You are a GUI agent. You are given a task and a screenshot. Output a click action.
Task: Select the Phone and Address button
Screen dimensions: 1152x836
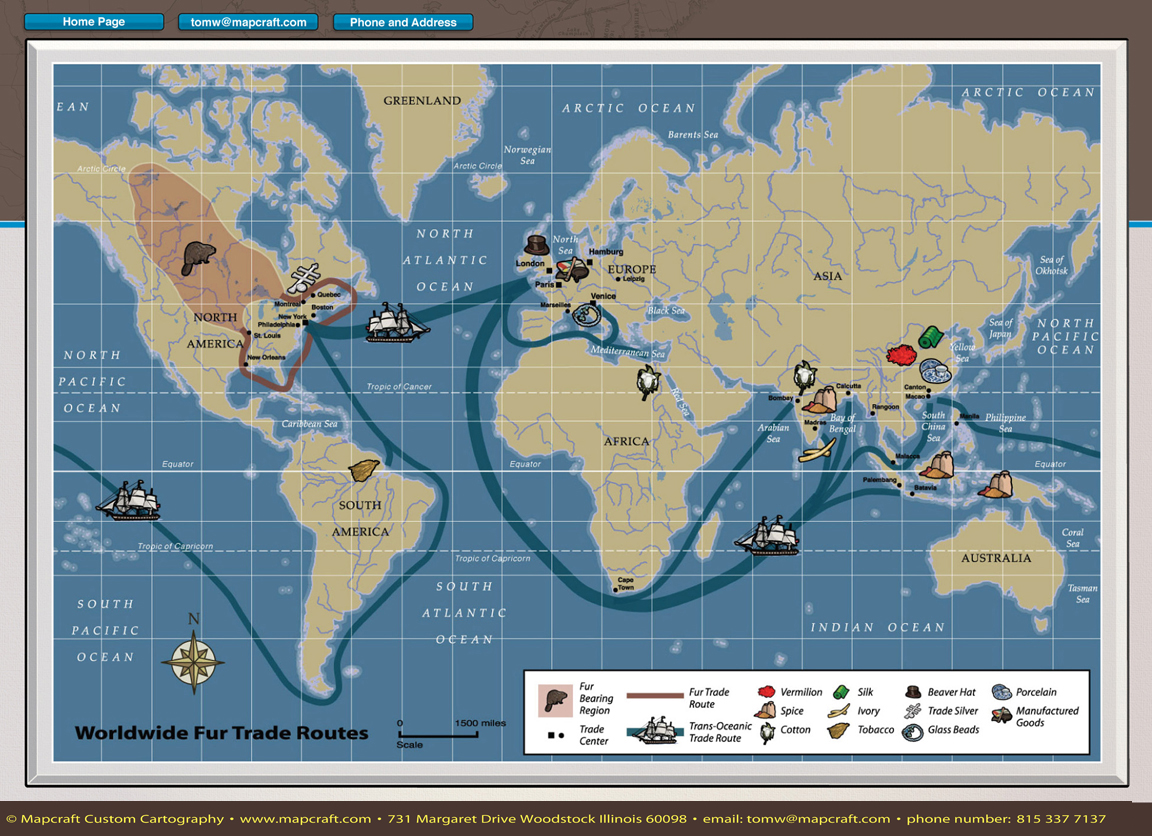click(403, 22)
